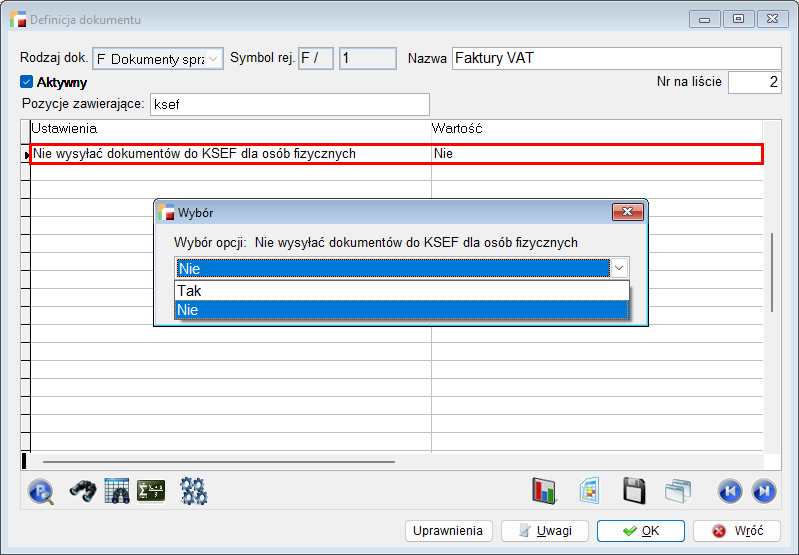Open the bar chart icon
Image resolution: width=799 pixels, height=555 pixels.
pos(544,491)
